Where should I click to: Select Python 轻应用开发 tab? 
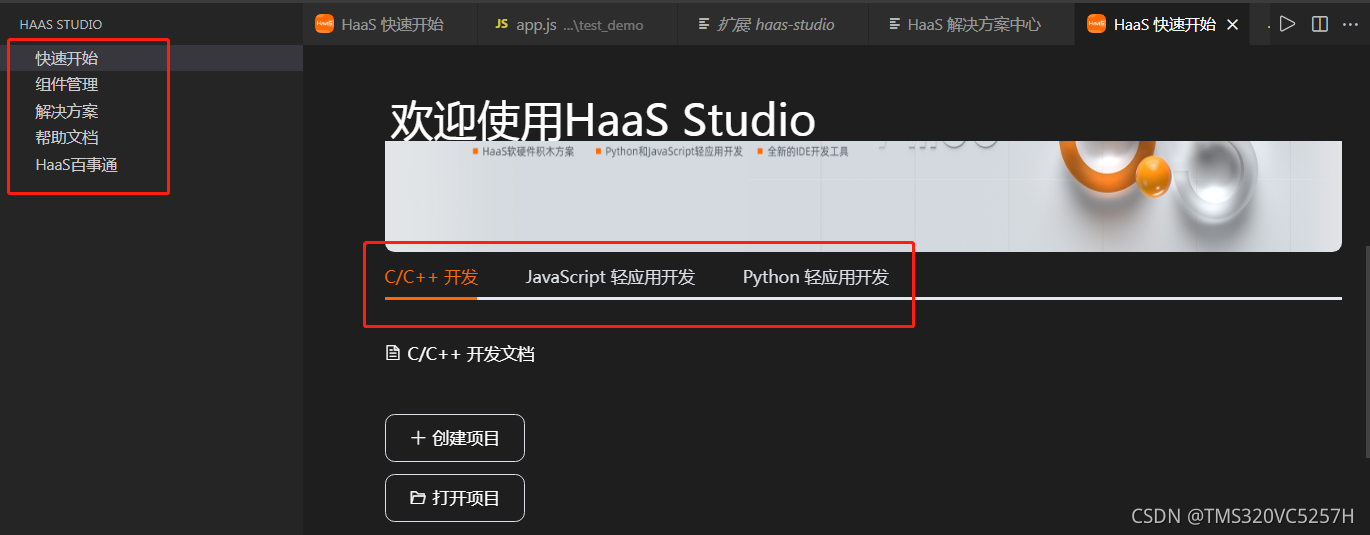coord(816,277)
